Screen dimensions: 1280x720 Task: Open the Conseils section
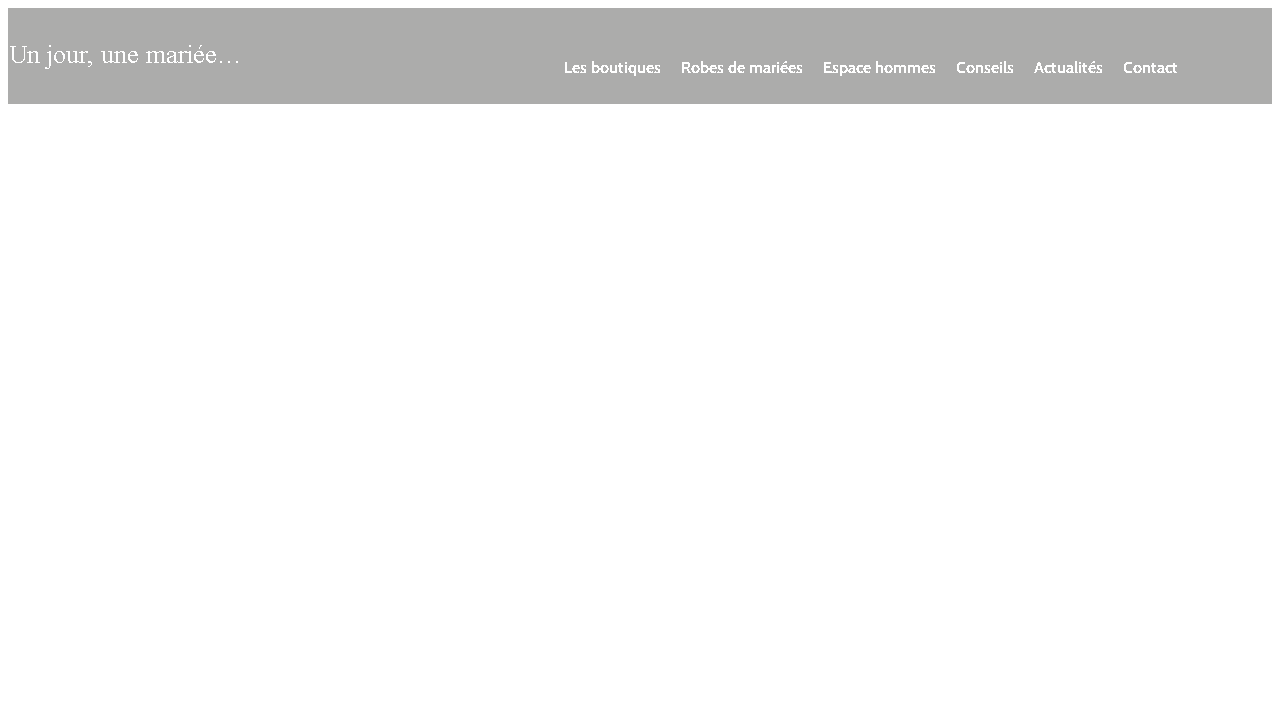(984, 67)
